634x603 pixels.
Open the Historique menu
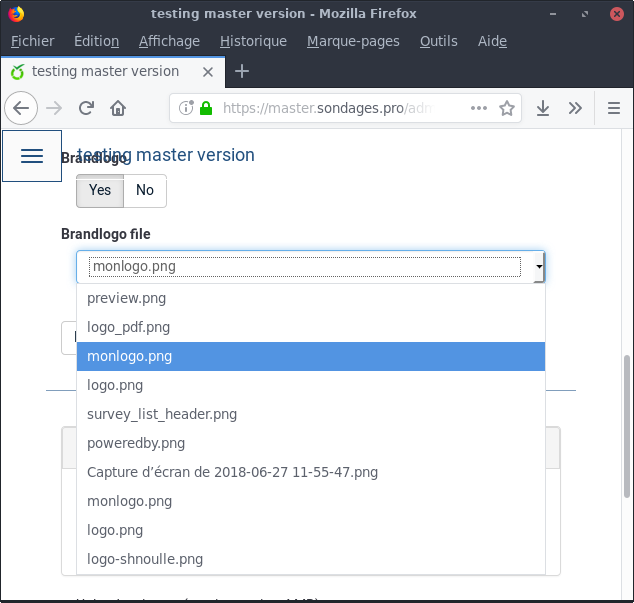[x=253, y=41]
